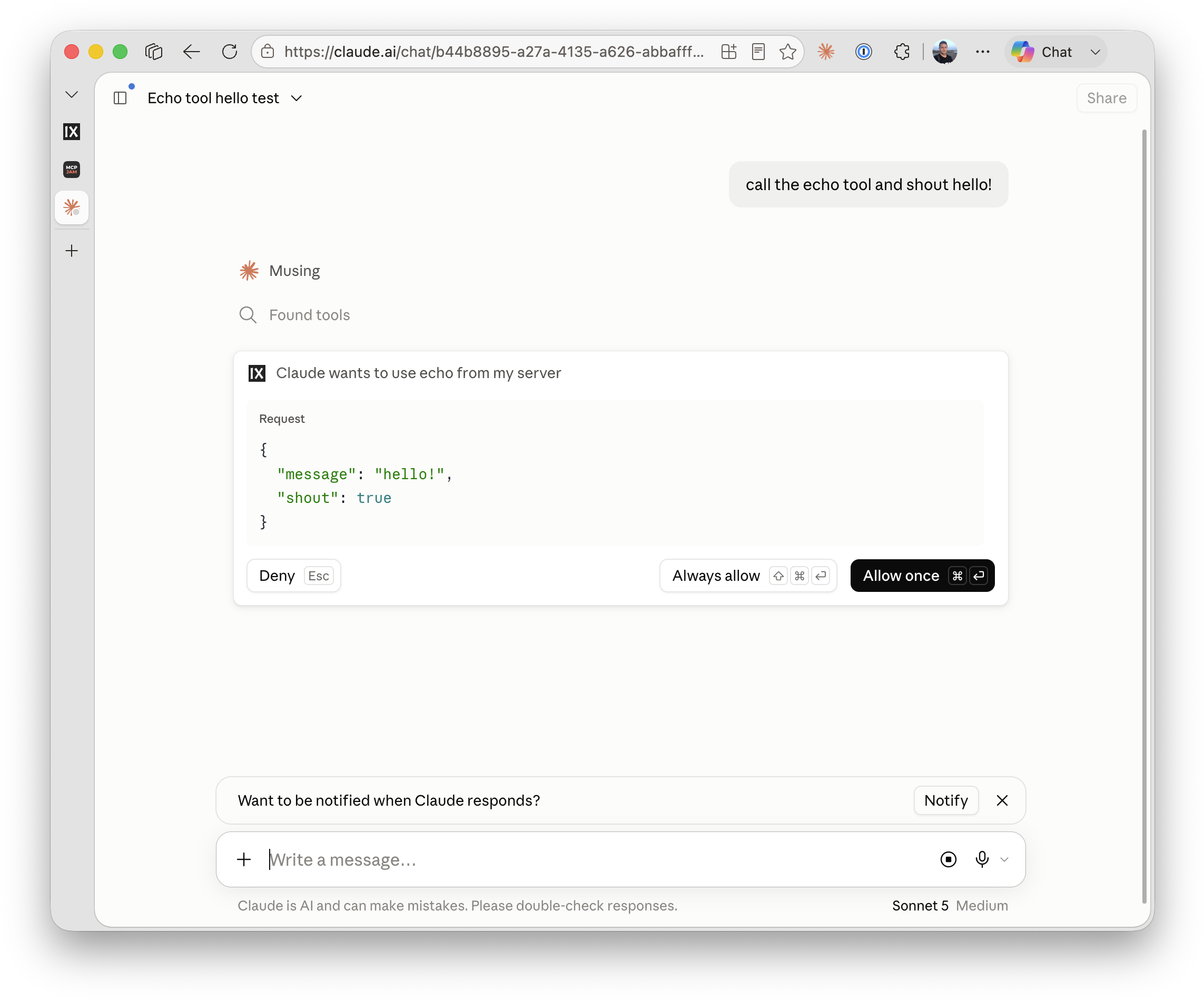Screen dimensions: 1204x1000
Task: Select the '"shout": true' JSON line
Action: coord(334,498)
